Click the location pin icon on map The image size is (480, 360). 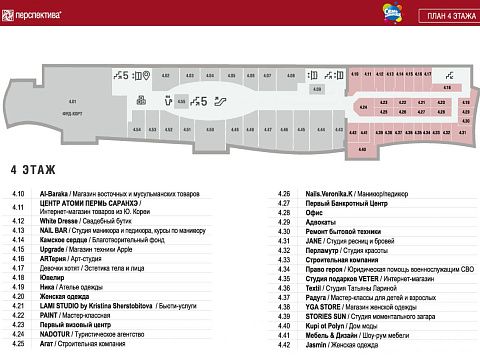[x=146, y=75]
